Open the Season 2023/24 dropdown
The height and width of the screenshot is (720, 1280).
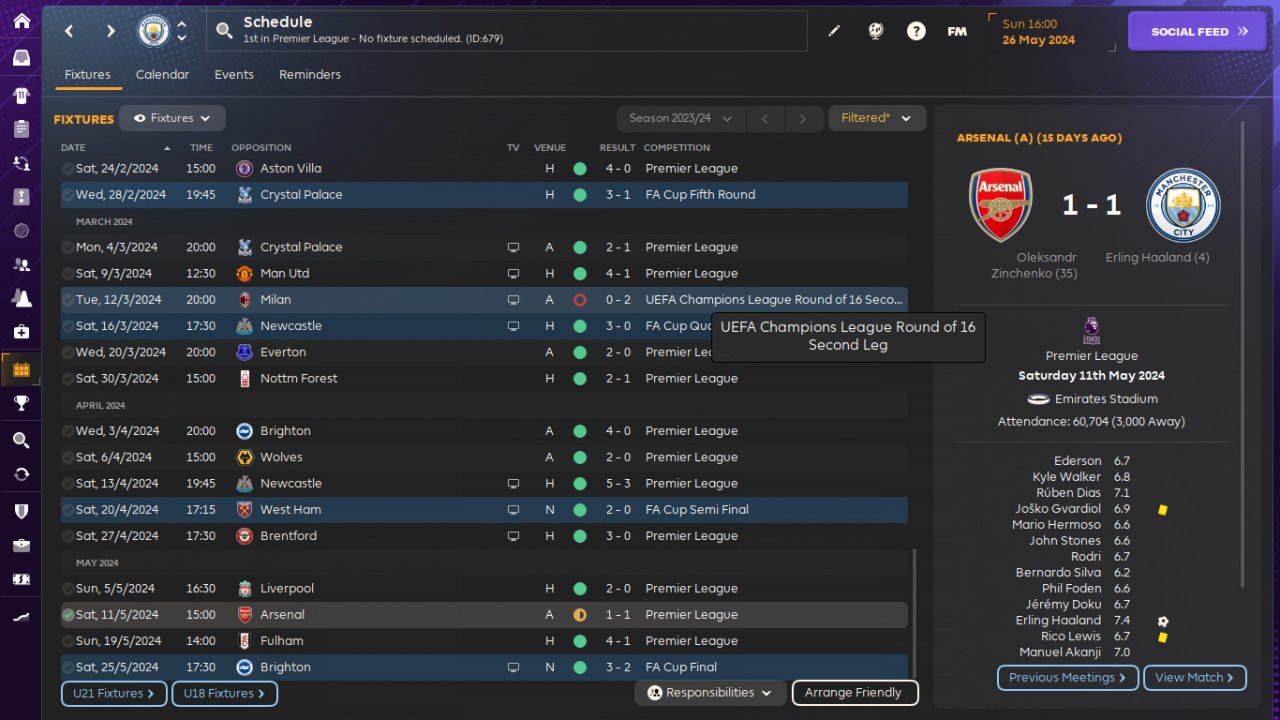pyautogui.click(x=680, y=118)
